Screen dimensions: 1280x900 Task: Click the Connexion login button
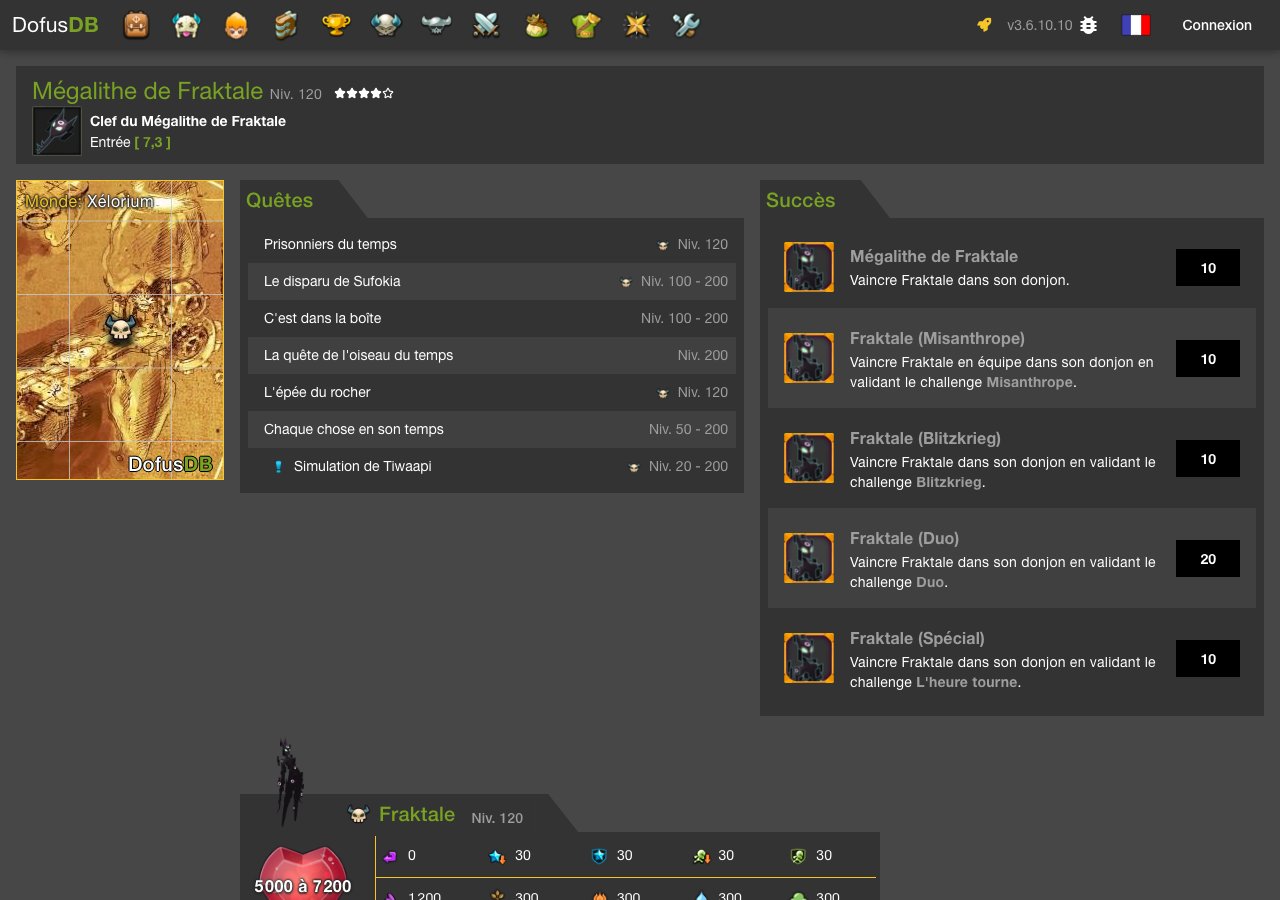pyautogui.click(x=1217, y=25)
